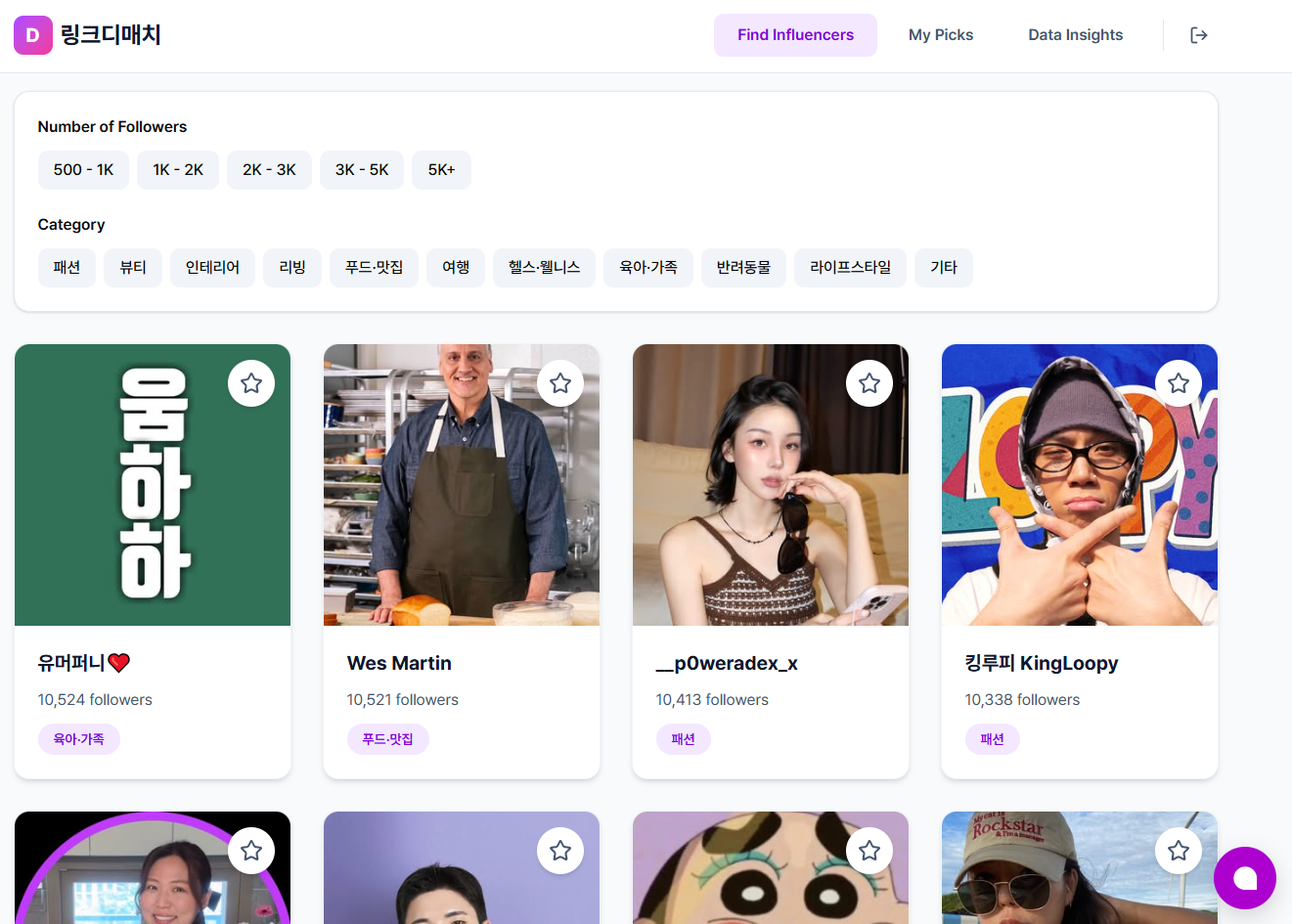Click the 10,338 followers text
This screenshot has width=1292, height=924.
click(1022, 700)
